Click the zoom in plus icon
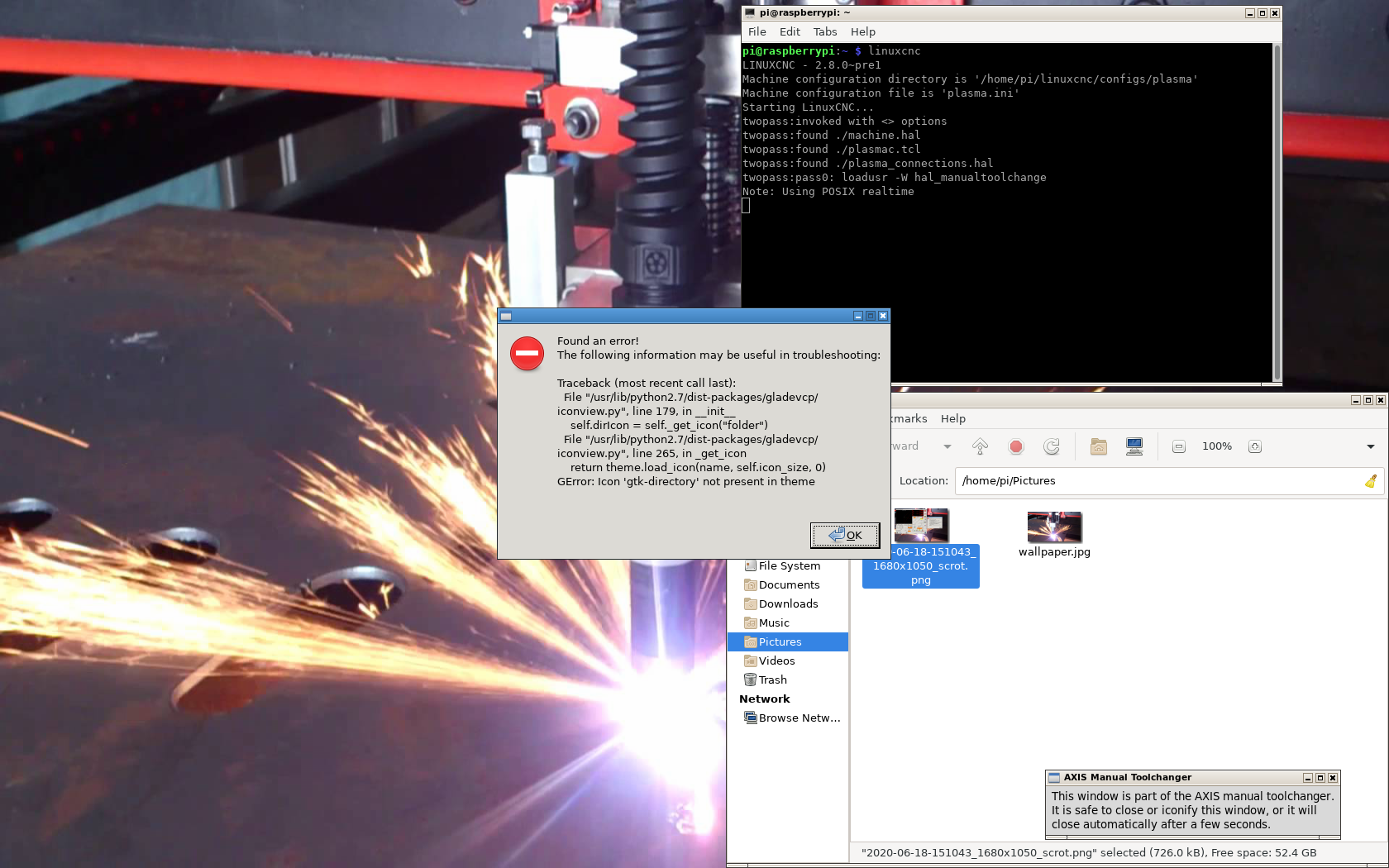Screen dimensions: 1389x868 1255,446
